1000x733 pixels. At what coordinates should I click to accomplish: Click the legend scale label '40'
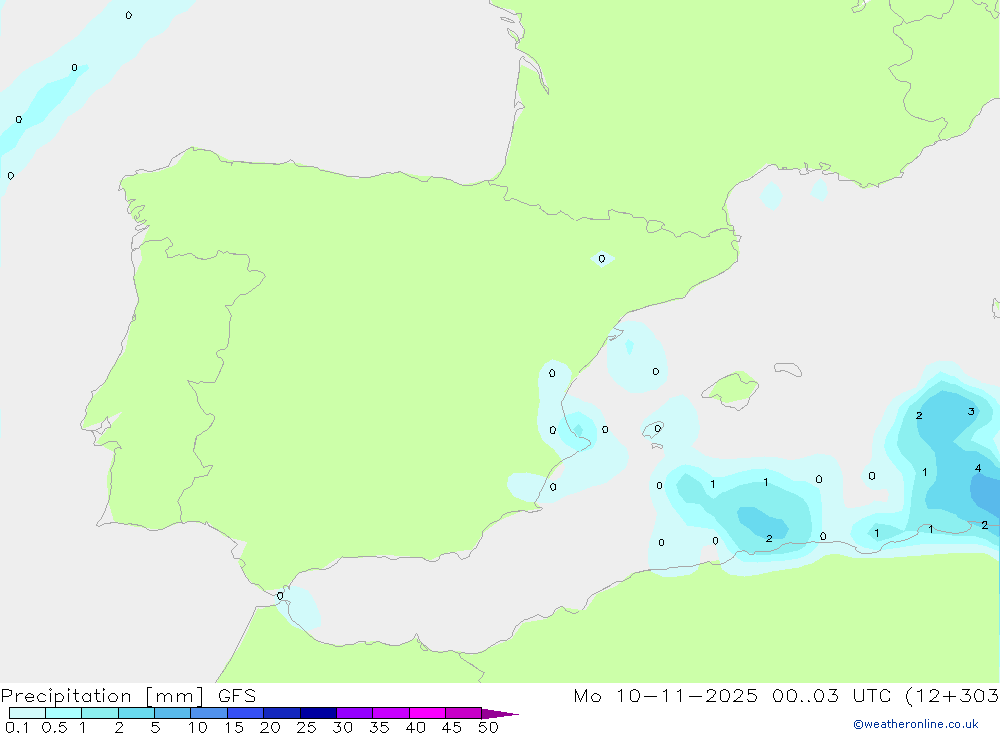(x=415, y=727)
